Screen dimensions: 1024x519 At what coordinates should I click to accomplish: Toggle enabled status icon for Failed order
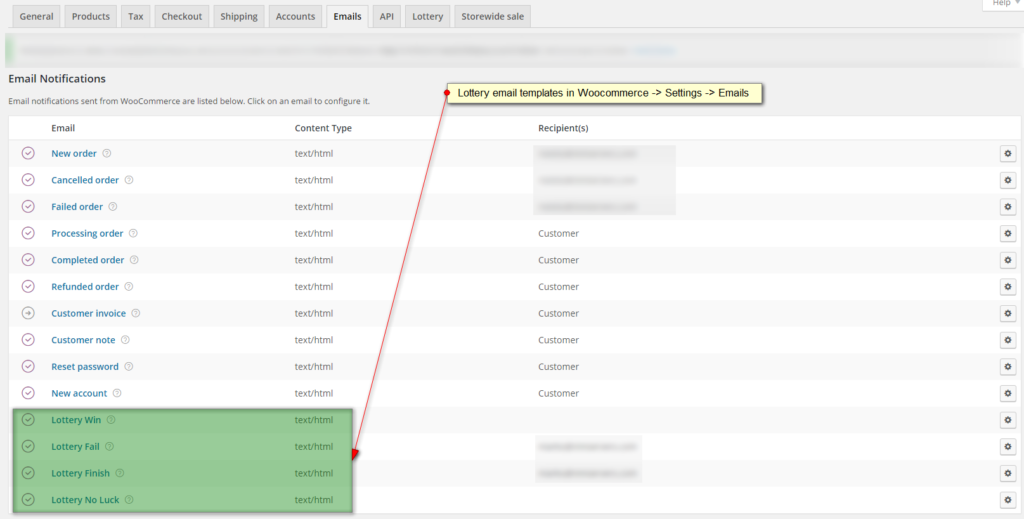(28, 206)
